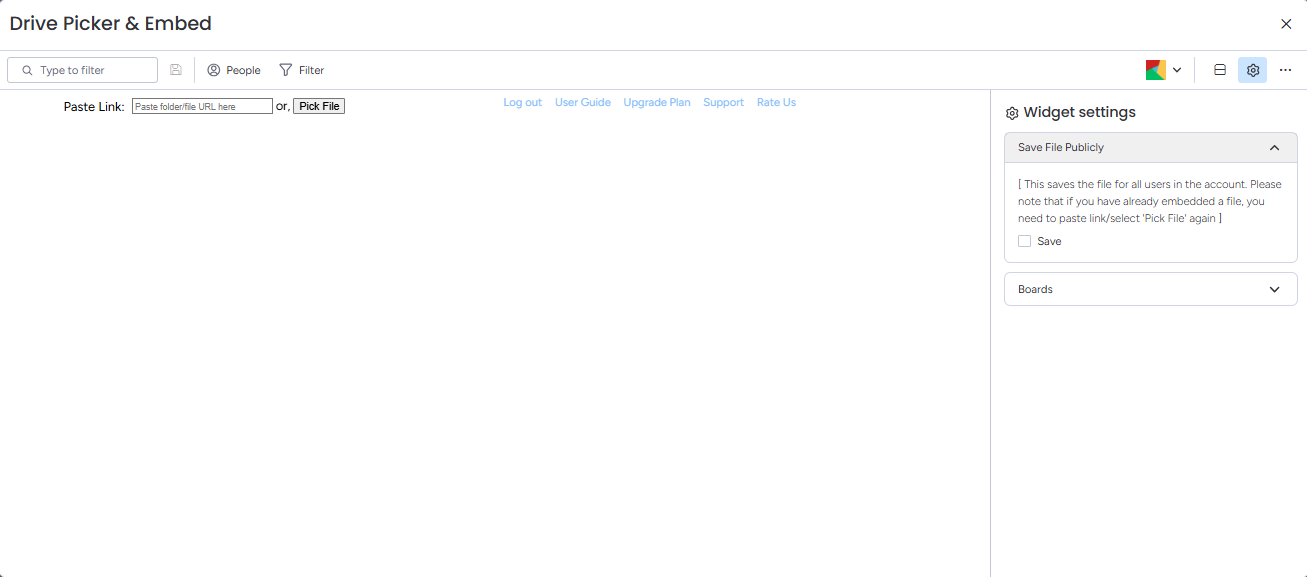Viewport: 1307px width, 577px height.
Task: Toggle widget settings gear icon
Action: tap(1253, 70)
